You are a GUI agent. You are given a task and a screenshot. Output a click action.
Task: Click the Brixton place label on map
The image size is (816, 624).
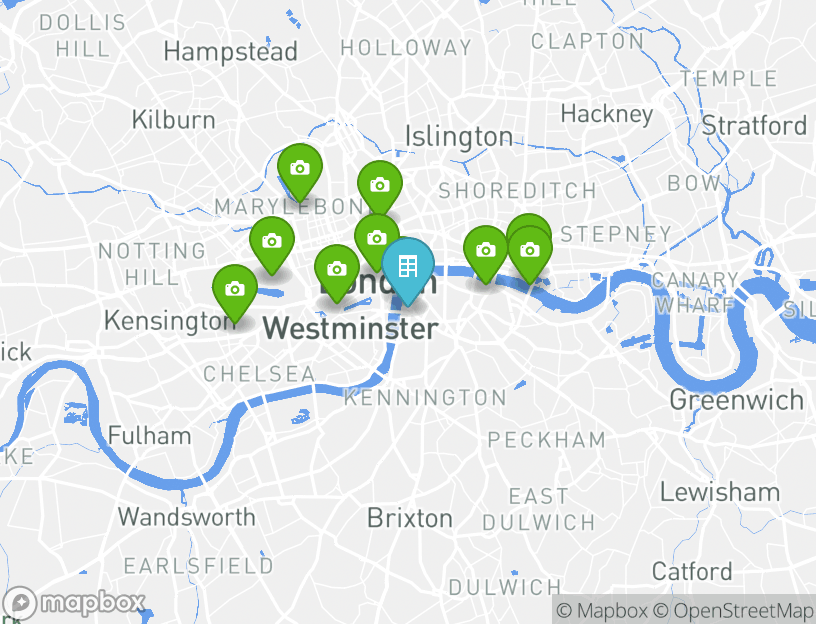click(x=410, y=518)
